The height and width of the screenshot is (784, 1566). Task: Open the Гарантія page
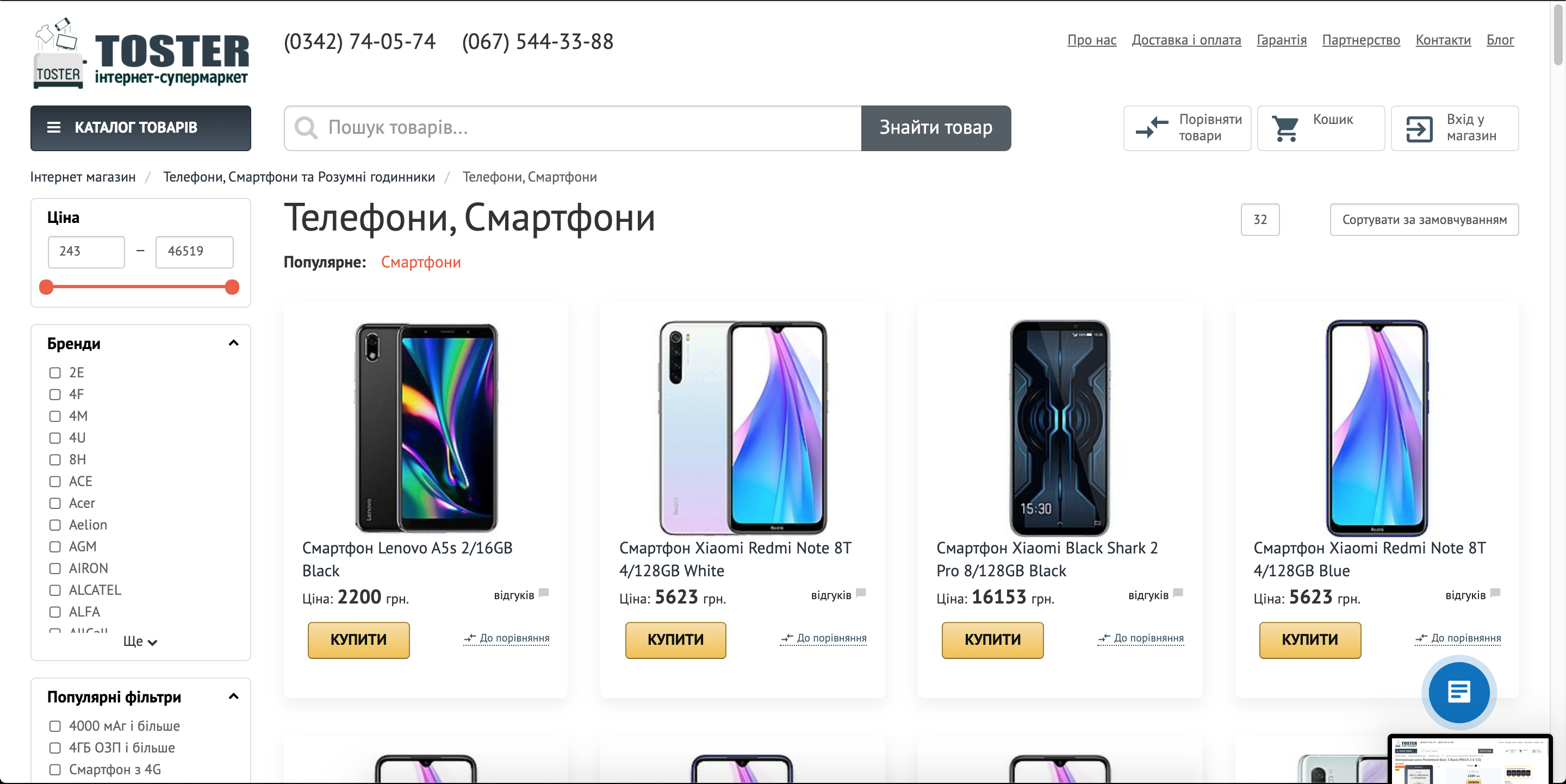(1282, 40)
